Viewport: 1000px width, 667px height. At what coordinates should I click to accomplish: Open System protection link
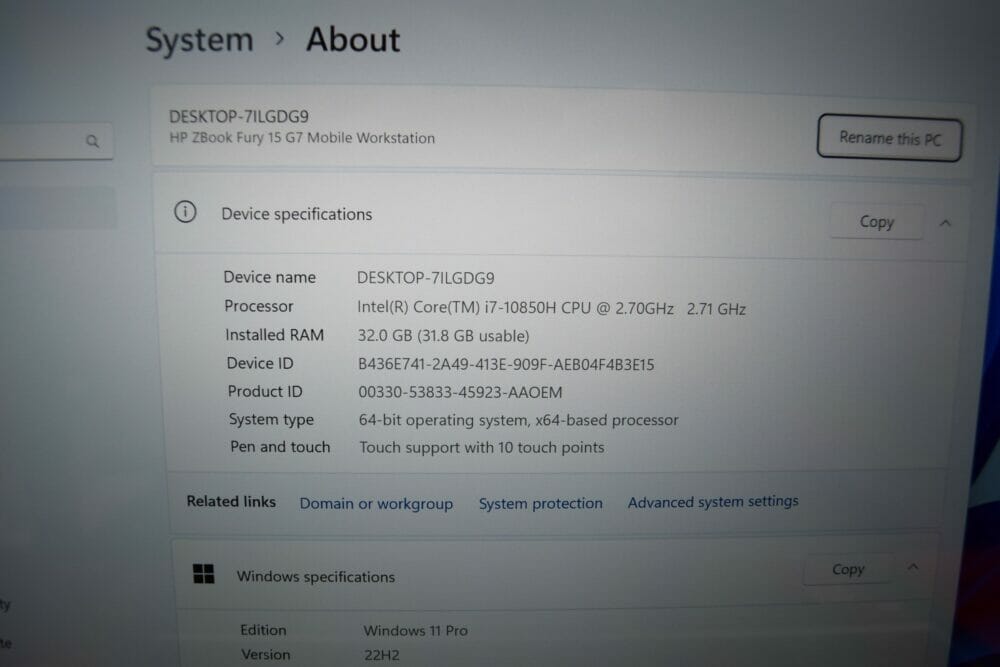point(541,503)
